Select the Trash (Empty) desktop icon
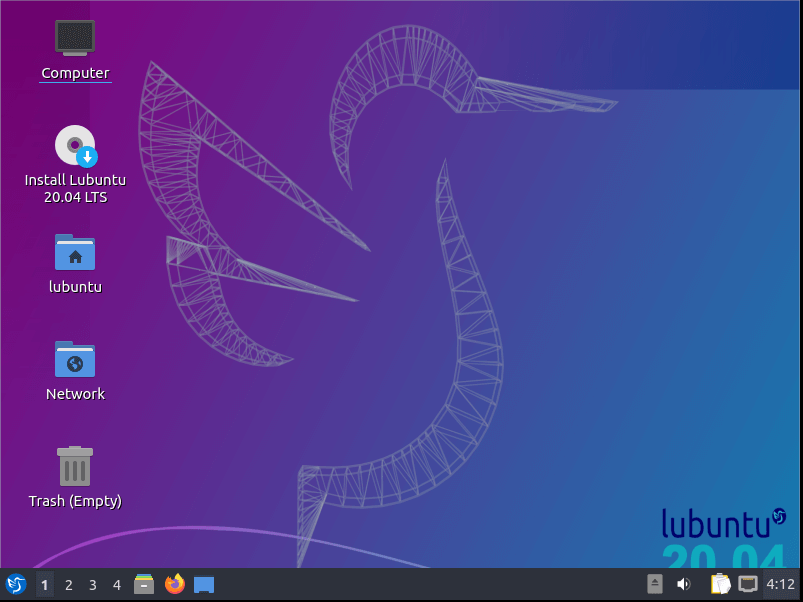The image size is (803, 602). point(75,466)
